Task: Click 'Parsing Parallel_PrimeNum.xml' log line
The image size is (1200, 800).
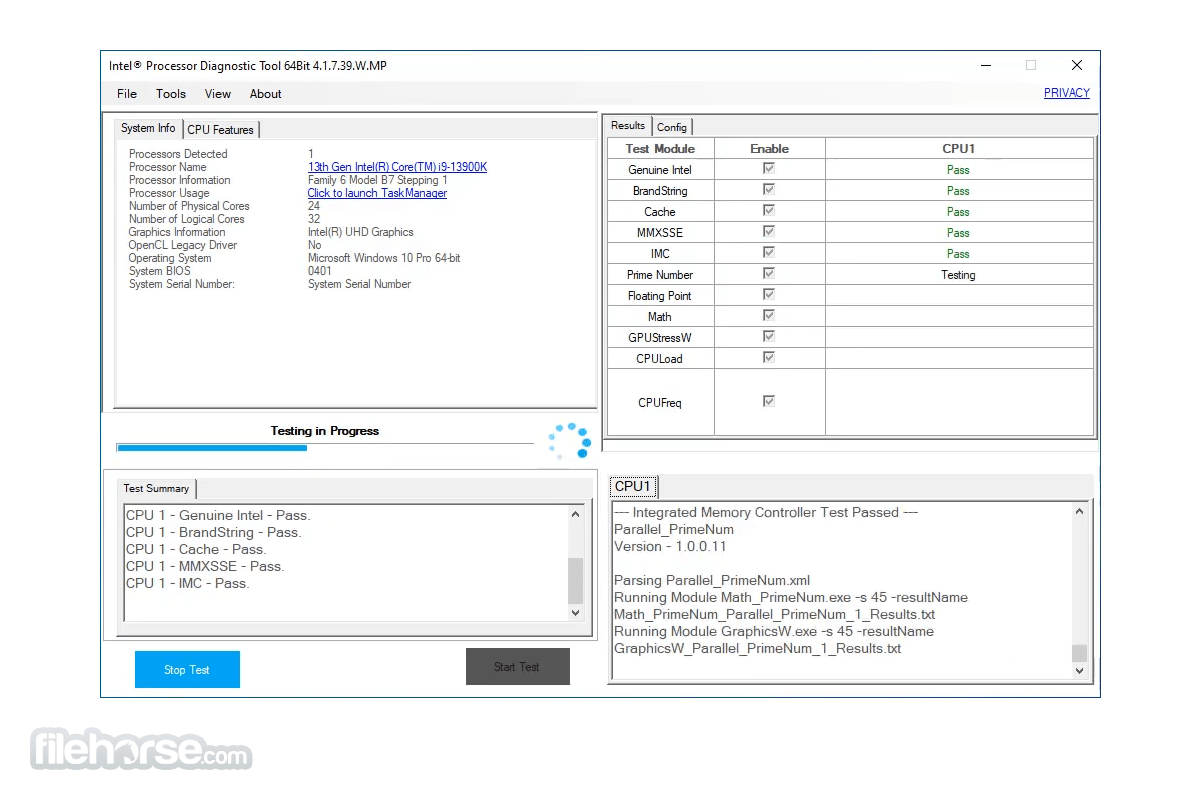Action: (712, 580)
